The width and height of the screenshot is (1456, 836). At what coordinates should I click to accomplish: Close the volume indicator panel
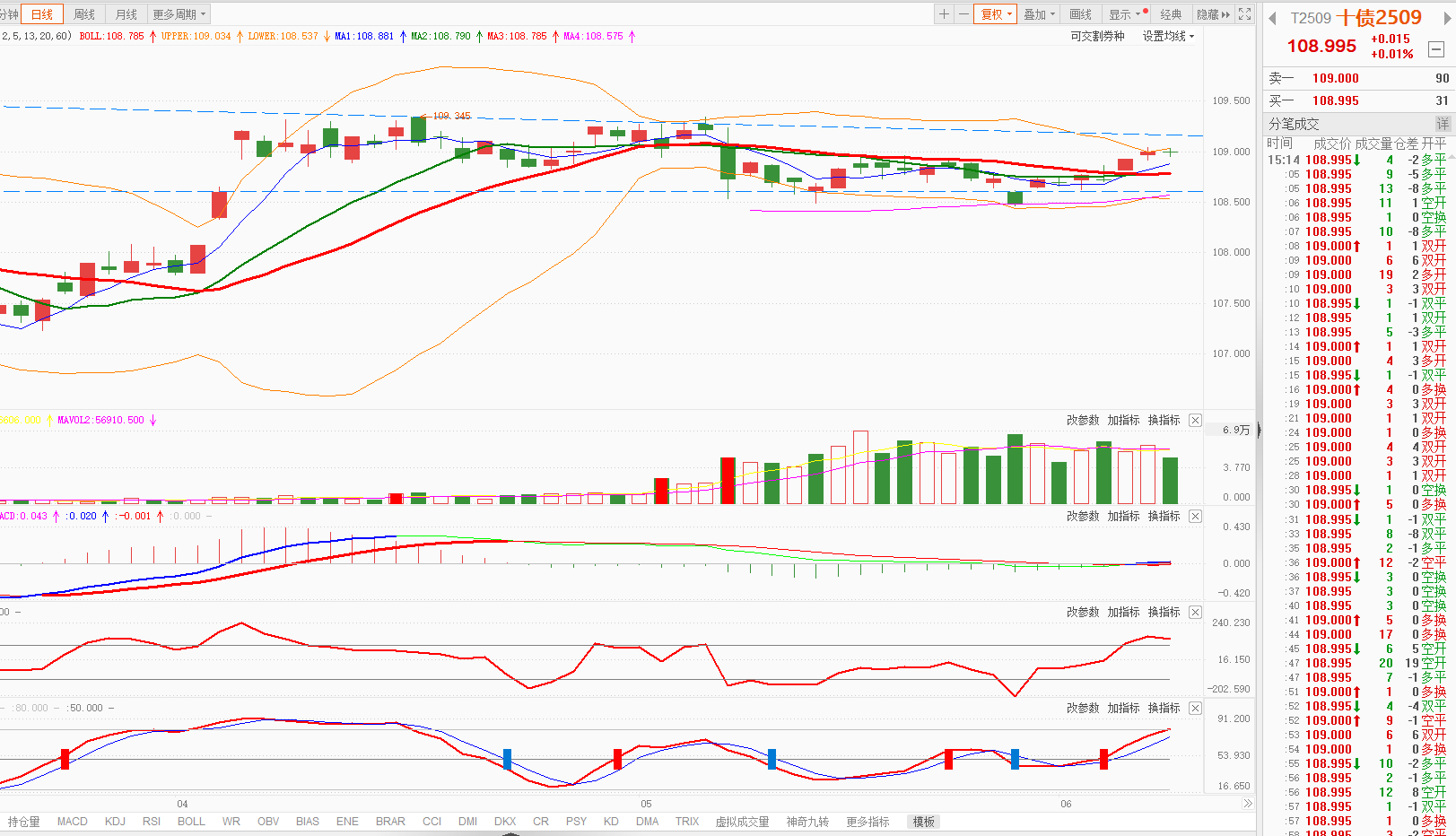pos(1195,420)
